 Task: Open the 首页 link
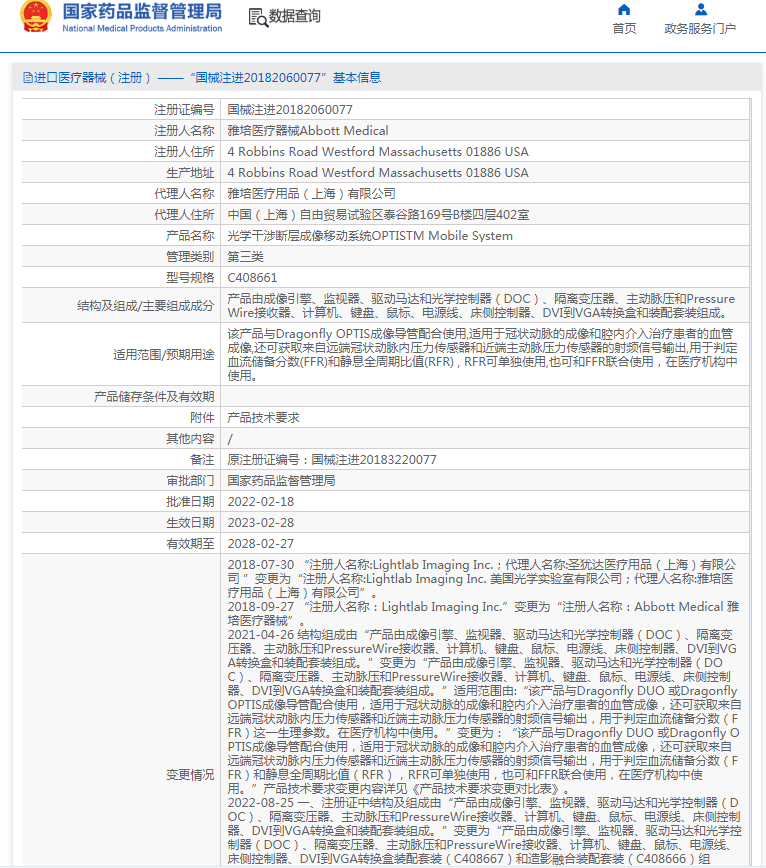[624, 28]
